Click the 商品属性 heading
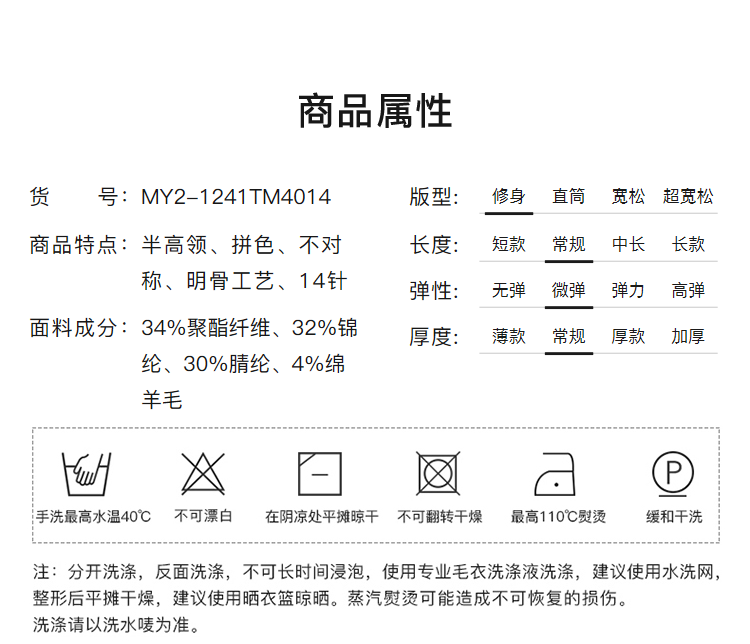This screenshot has height=644, width=750. (375, 112)
